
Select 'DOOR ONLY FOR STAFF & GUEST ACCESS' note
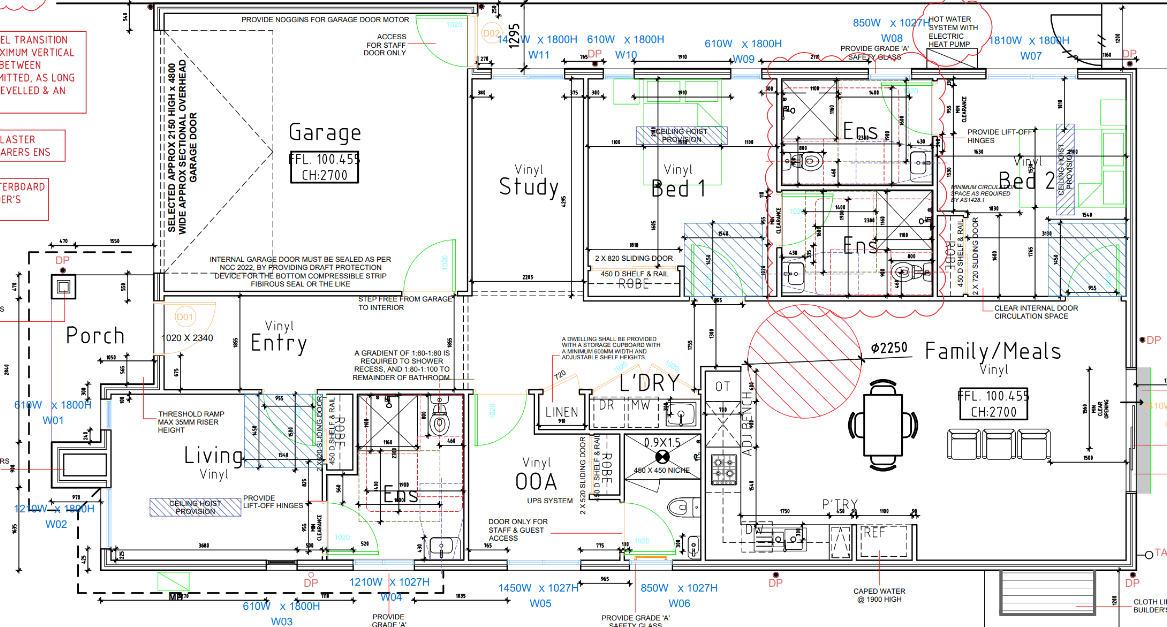click(x=517, y=530)
